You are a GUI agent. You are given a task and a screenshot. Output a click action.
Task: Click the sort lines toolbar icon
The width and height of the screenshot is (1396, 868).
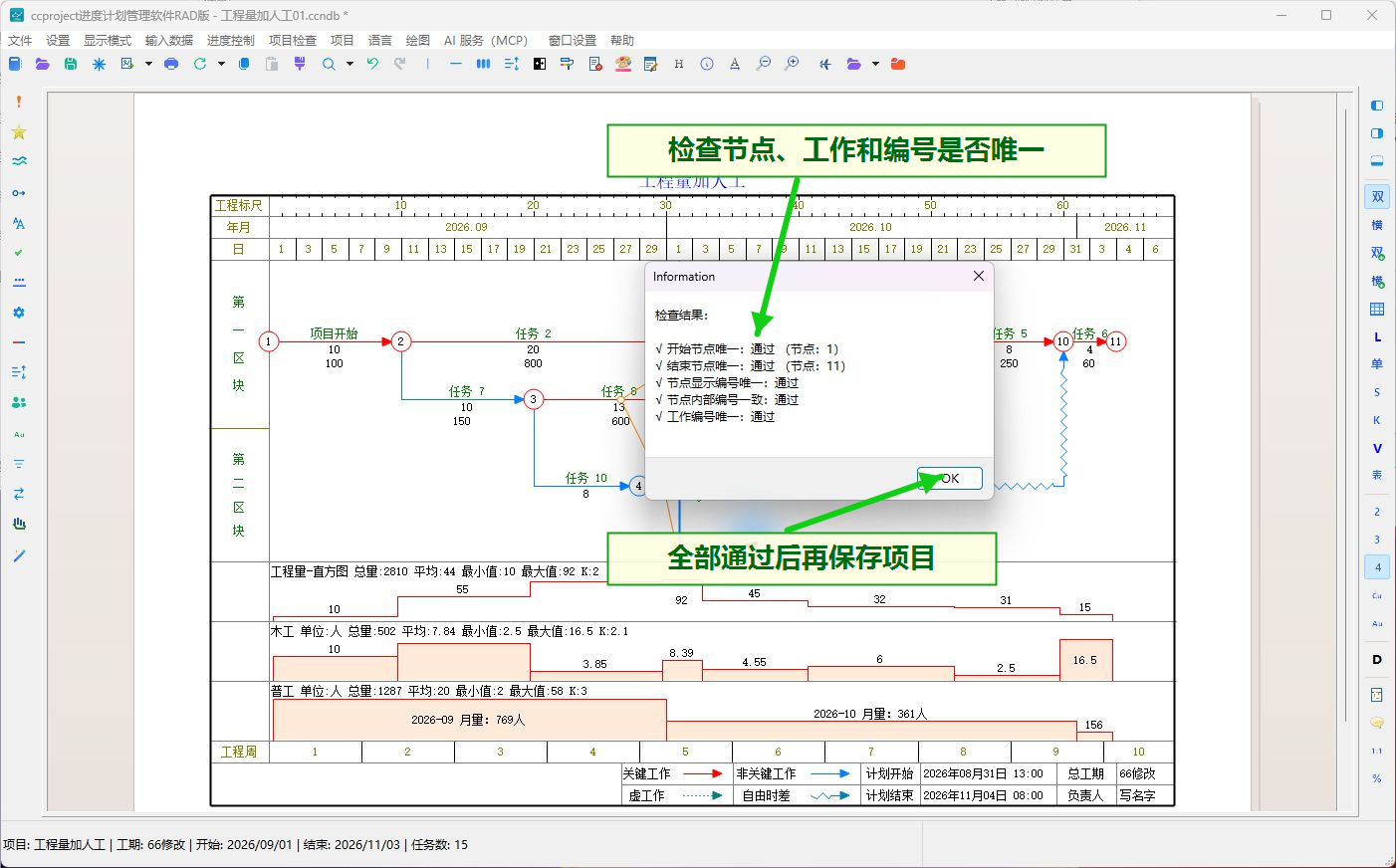pos(511,64)
